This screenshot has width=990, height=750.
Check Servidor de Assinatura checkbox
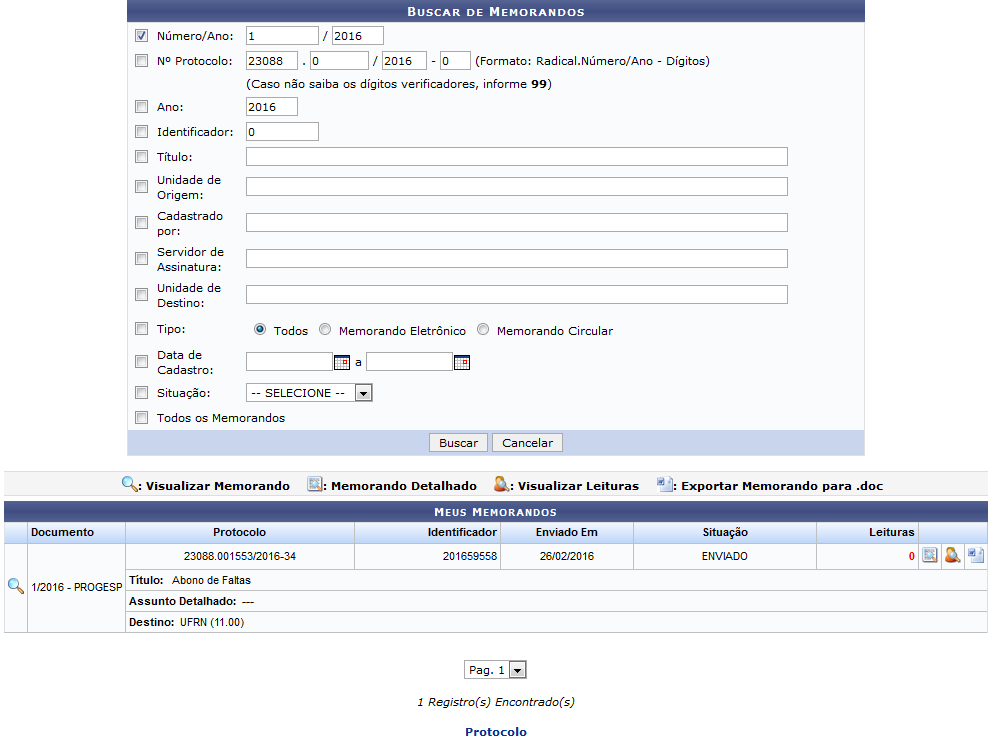141,259
